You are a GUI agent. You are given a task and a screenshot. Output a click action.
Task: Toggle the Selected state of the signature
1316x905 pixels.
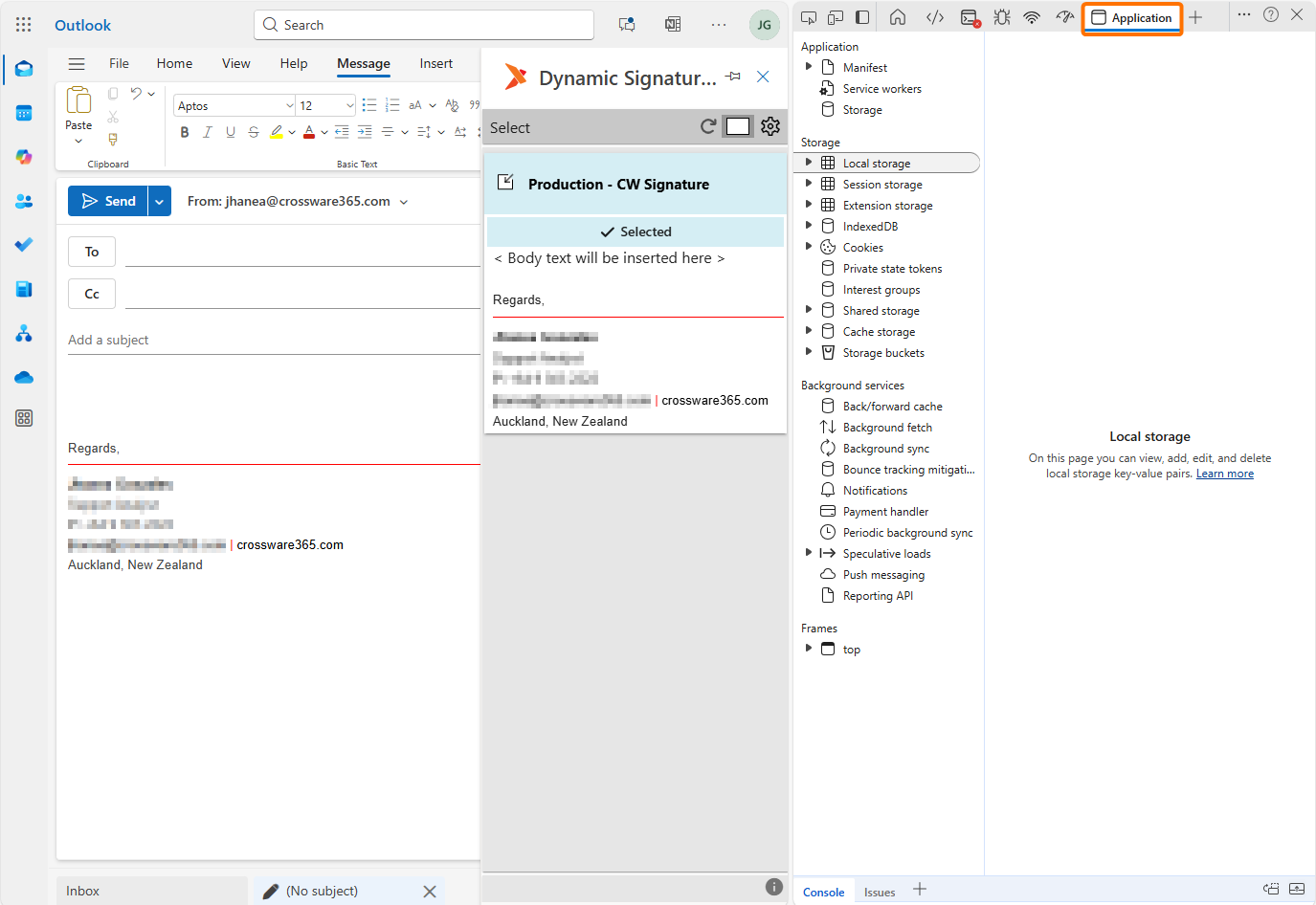[636, 232]
